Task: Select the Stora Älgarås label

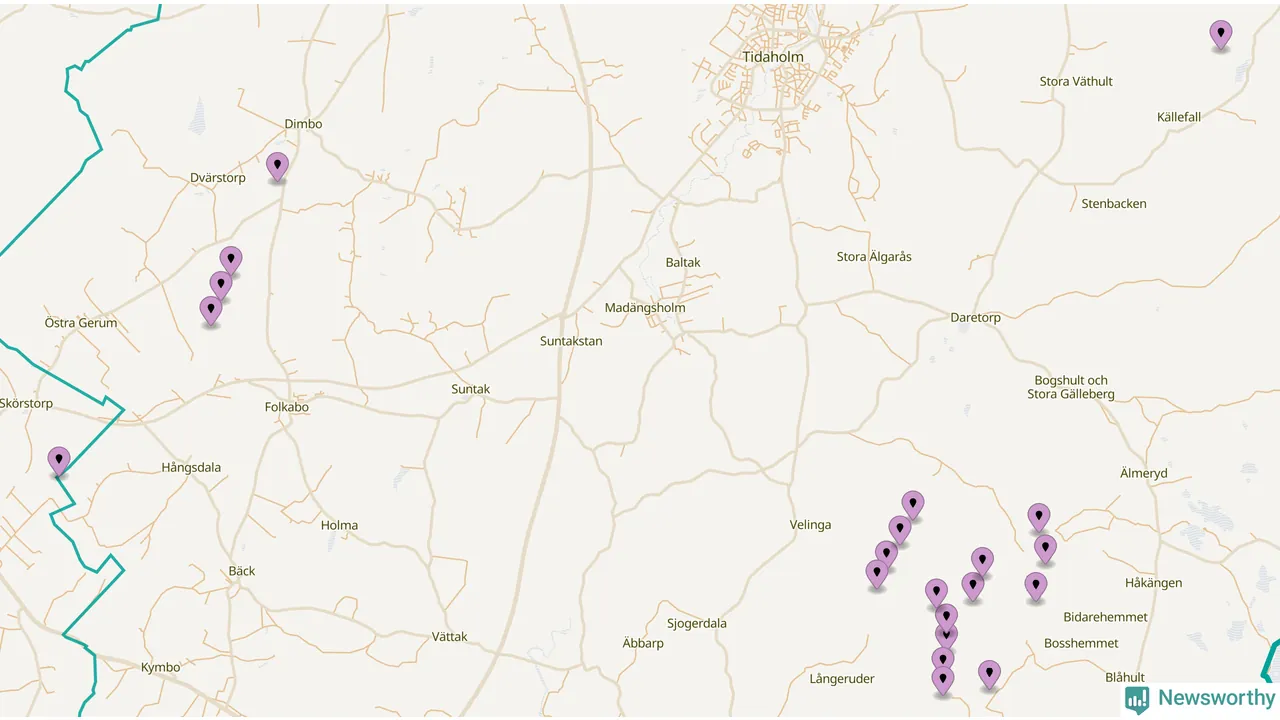Action: click(874, 257)
